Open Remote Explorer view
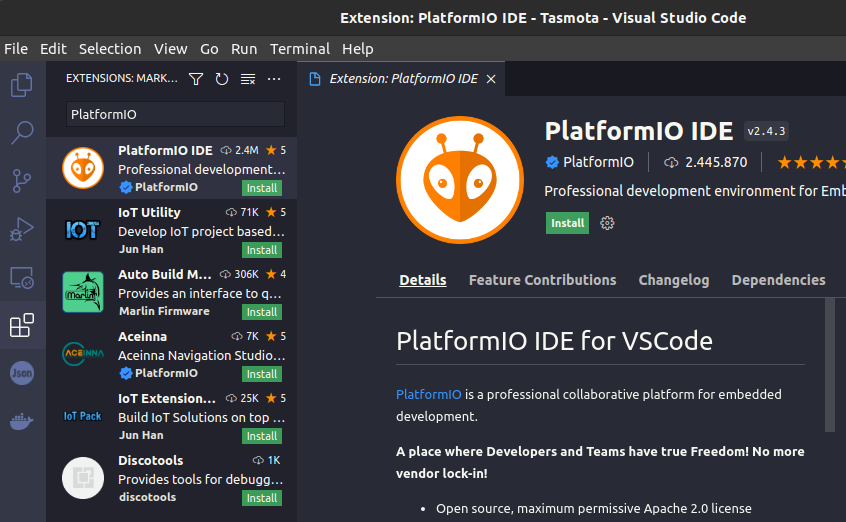 click(22, 278)
